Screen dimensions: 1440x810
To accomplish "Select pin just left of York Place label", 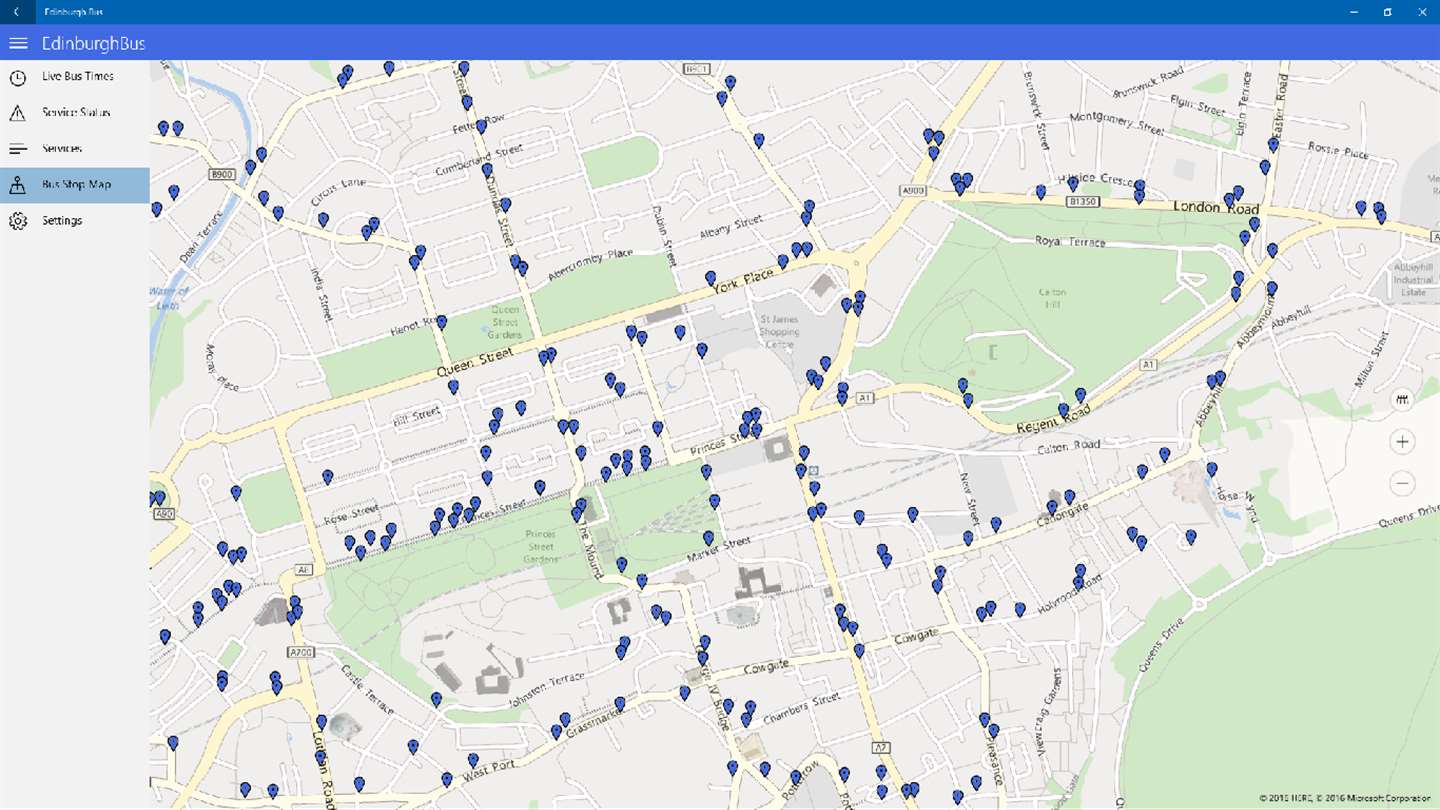I will [710, 277].
